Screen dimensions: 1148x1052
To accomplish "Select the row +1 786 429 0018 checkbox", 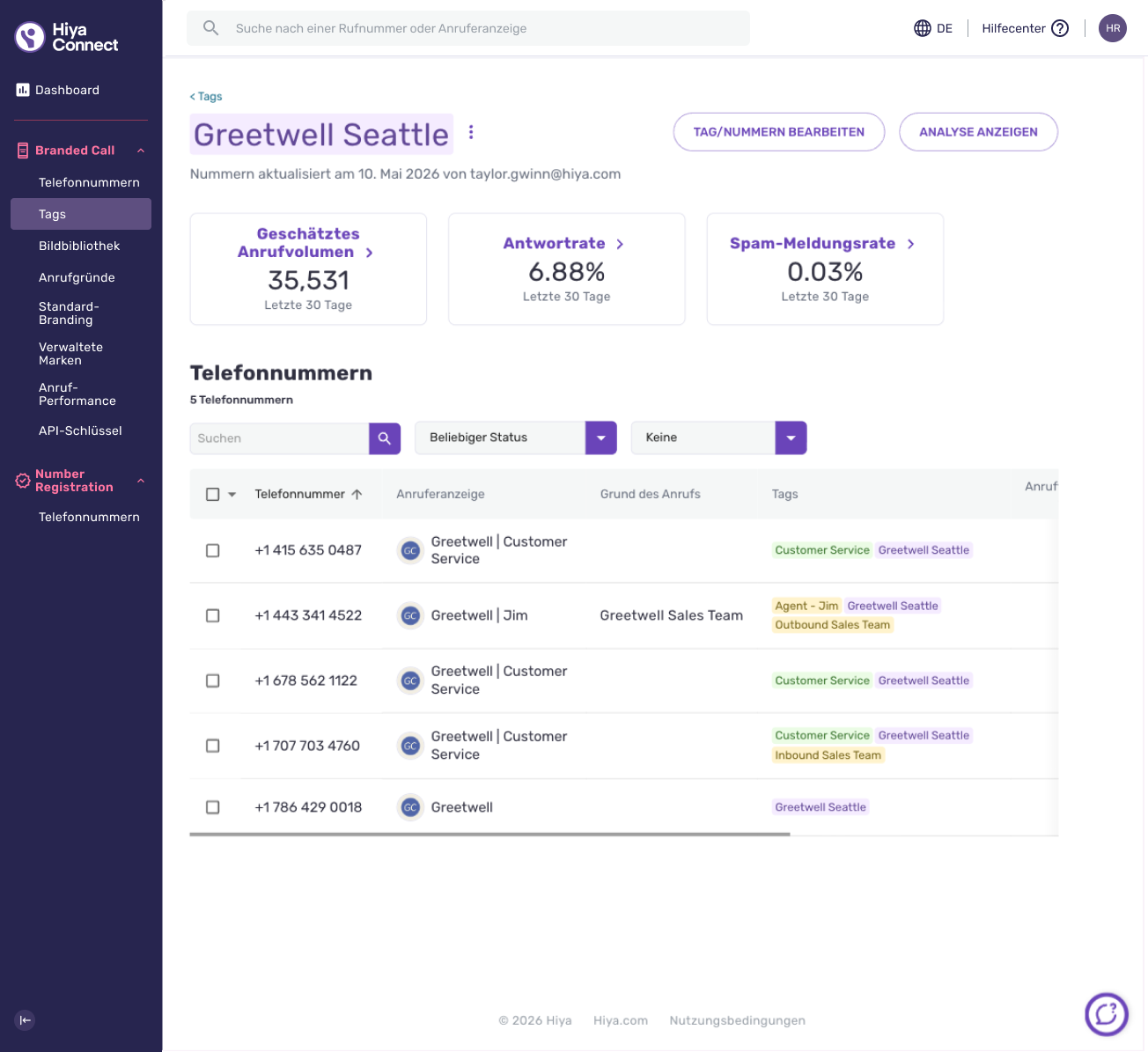I will 212,807.
